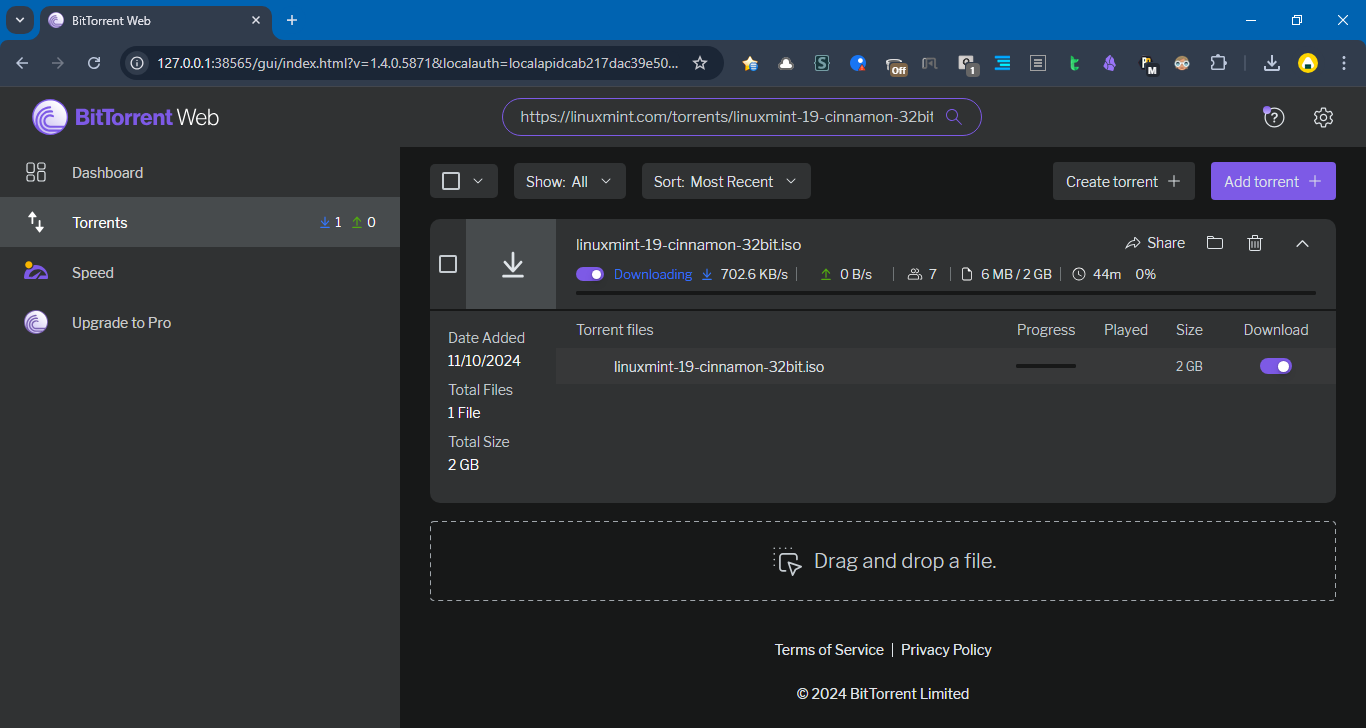This screenshot has height=728, width=1366.
Task: Click the BitTorrent Web logo
Action: (x=125, y=117)
